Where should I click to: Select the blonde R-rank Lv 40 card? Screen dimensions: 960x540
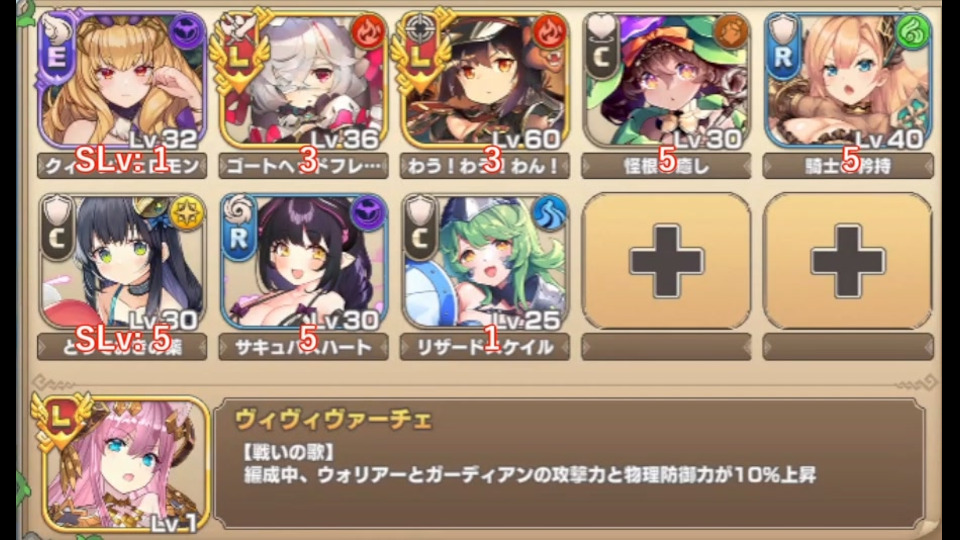click(x=848, y=81)
